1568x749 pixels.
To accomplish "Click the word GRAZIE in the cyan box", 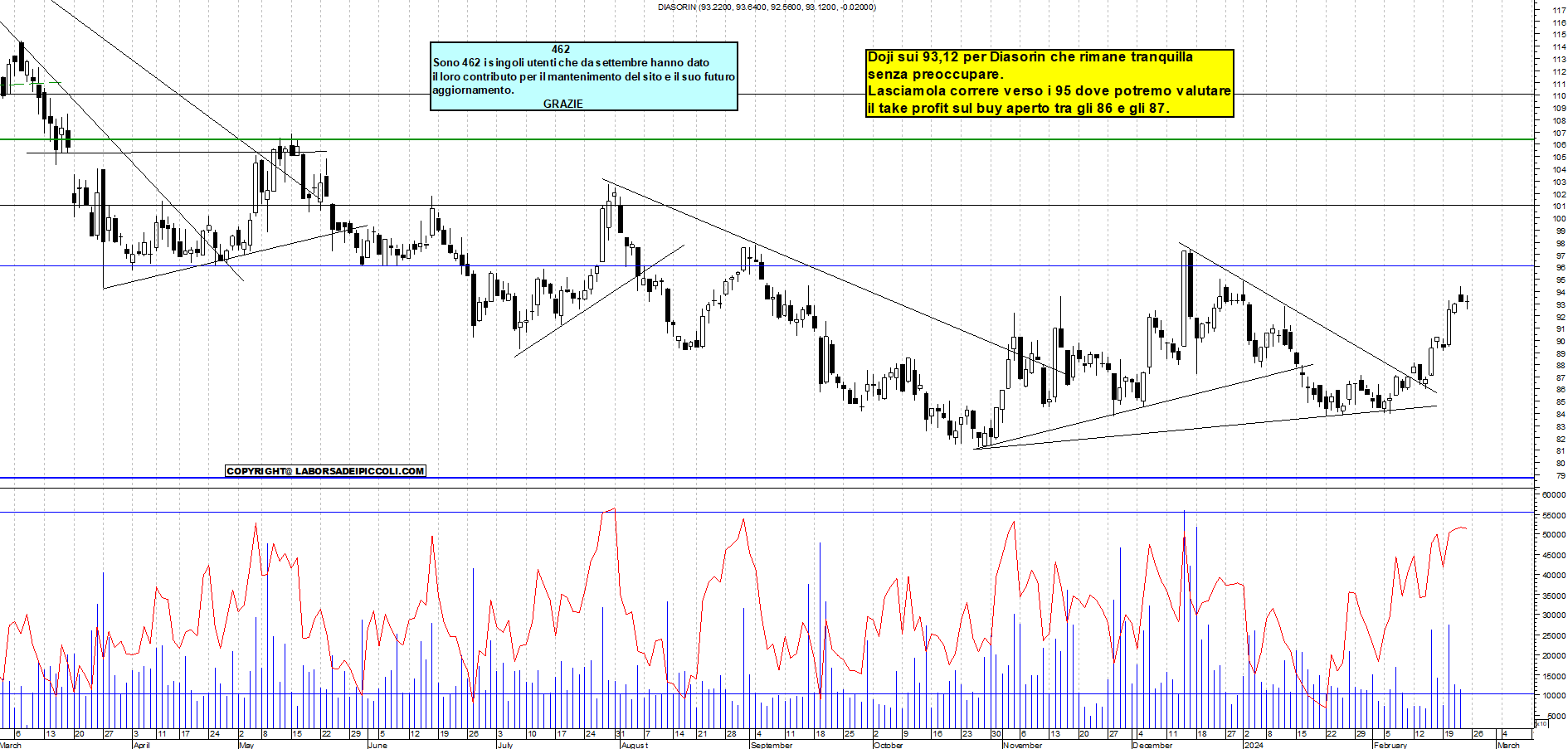I will pyautogui.click(x=563, y=104).
